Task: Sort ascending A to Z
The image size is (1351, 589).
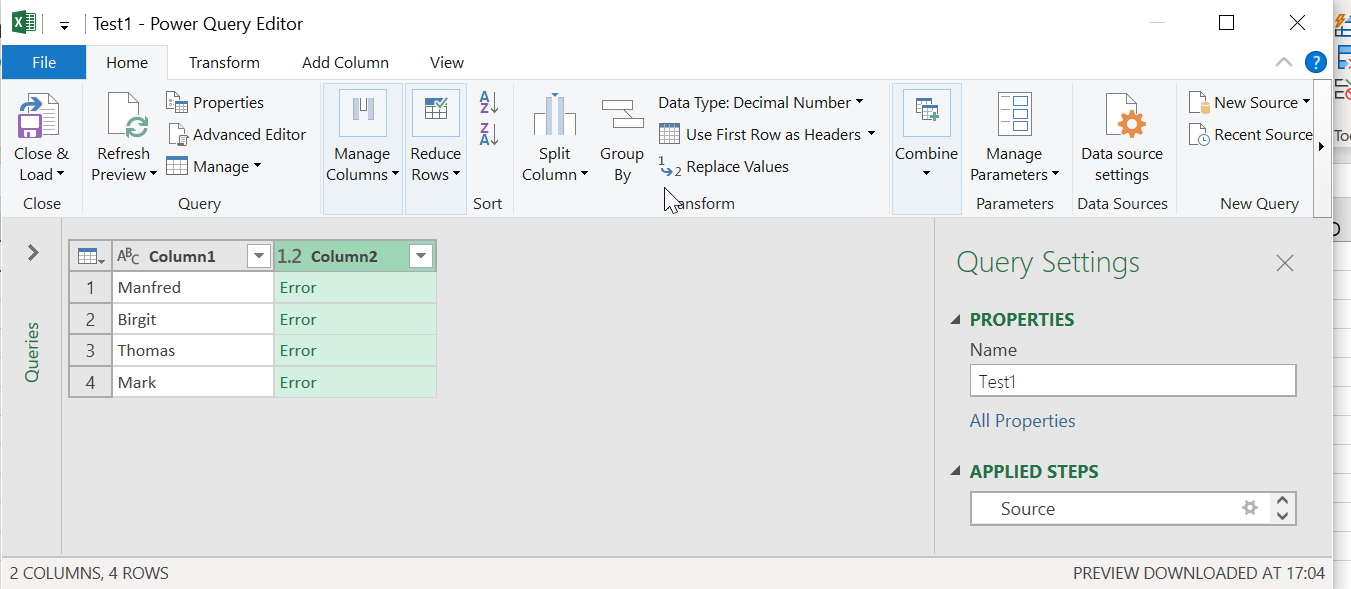Action: tap(489, 102)
